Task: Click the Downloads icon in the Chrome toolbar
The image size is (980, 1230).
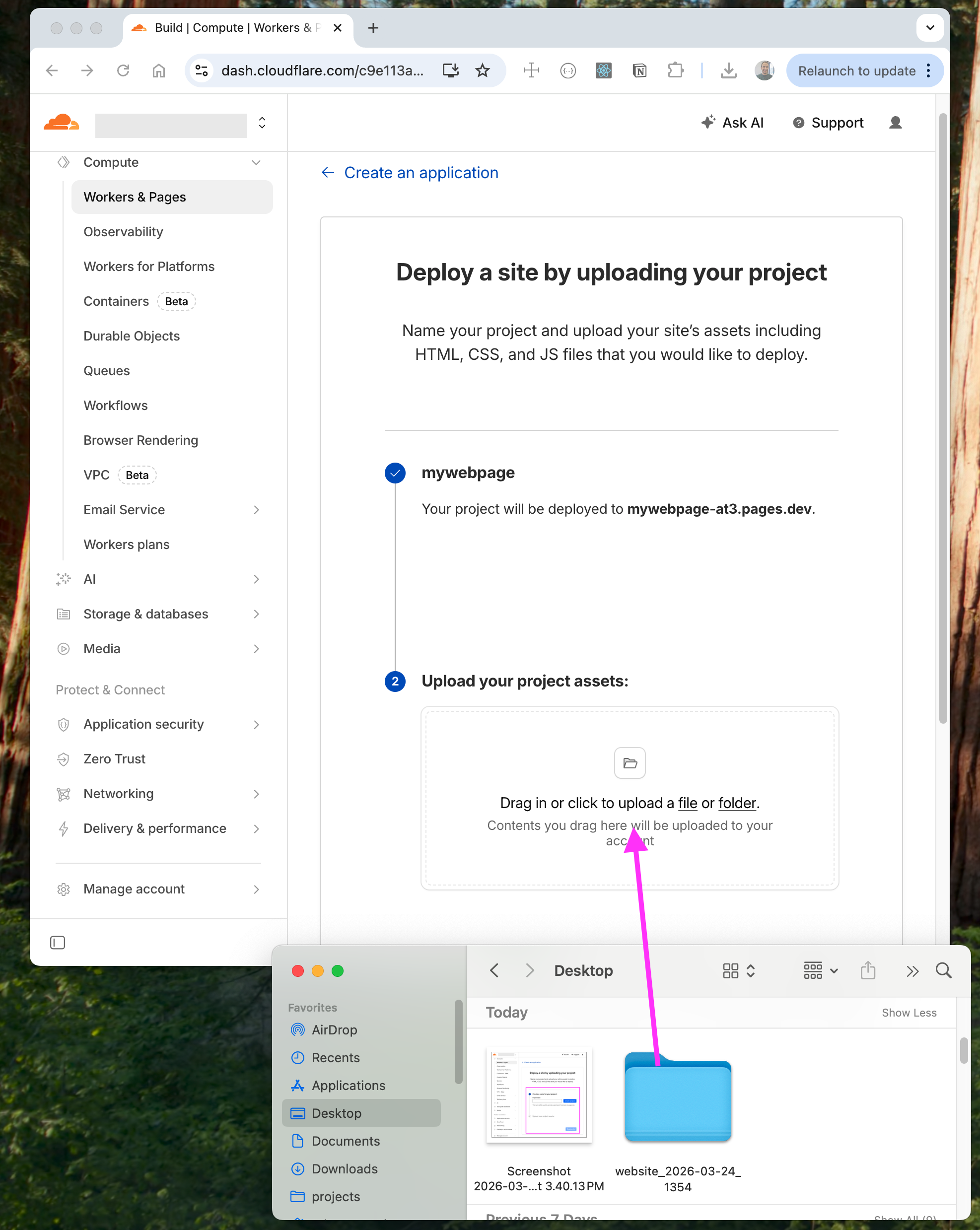Action: [x=729, y=71]
